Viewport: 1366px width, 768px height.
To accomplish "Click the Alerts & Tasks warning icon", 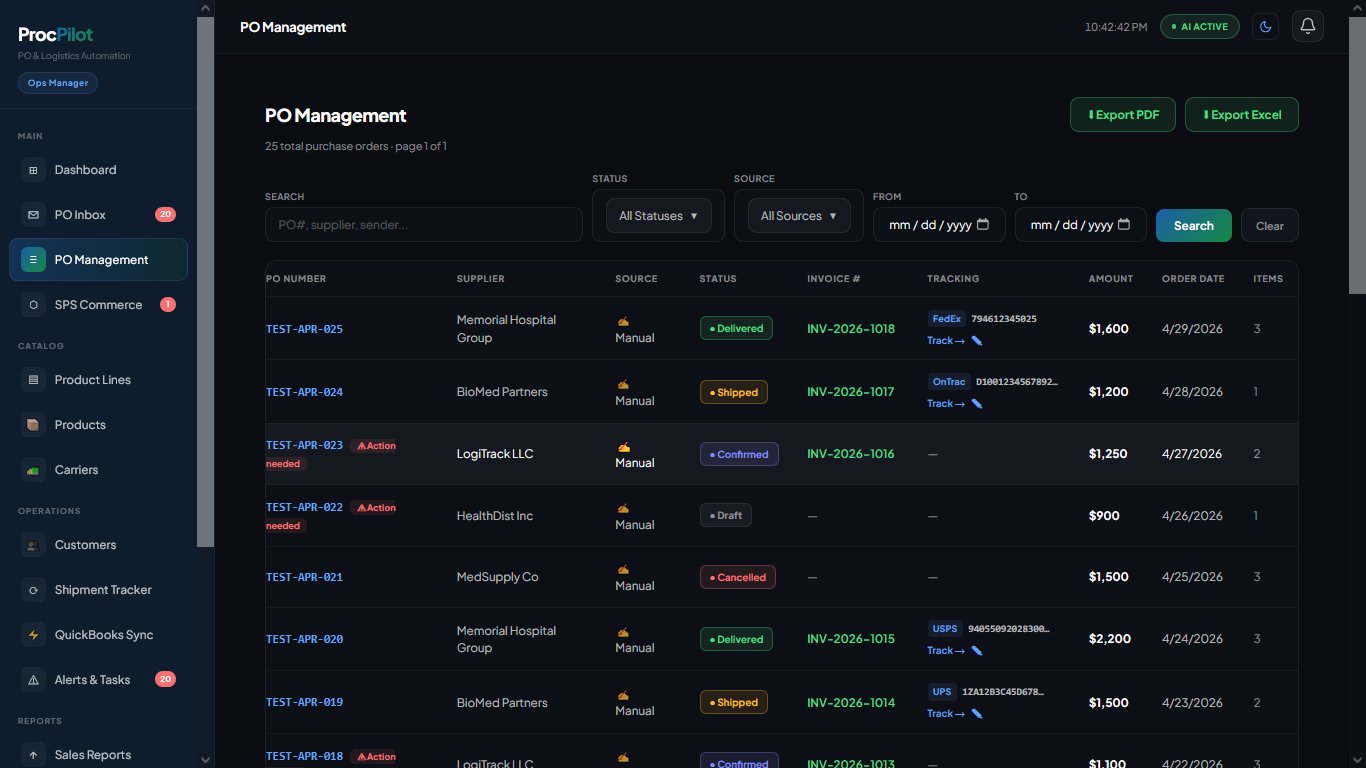I will 33,680.
